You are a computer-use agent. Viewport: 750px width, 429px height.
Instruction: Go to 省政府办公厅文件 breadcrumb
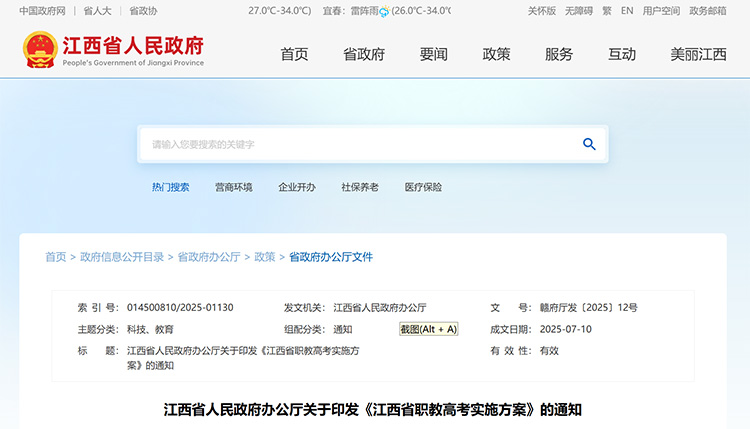[x=331, y=257]
